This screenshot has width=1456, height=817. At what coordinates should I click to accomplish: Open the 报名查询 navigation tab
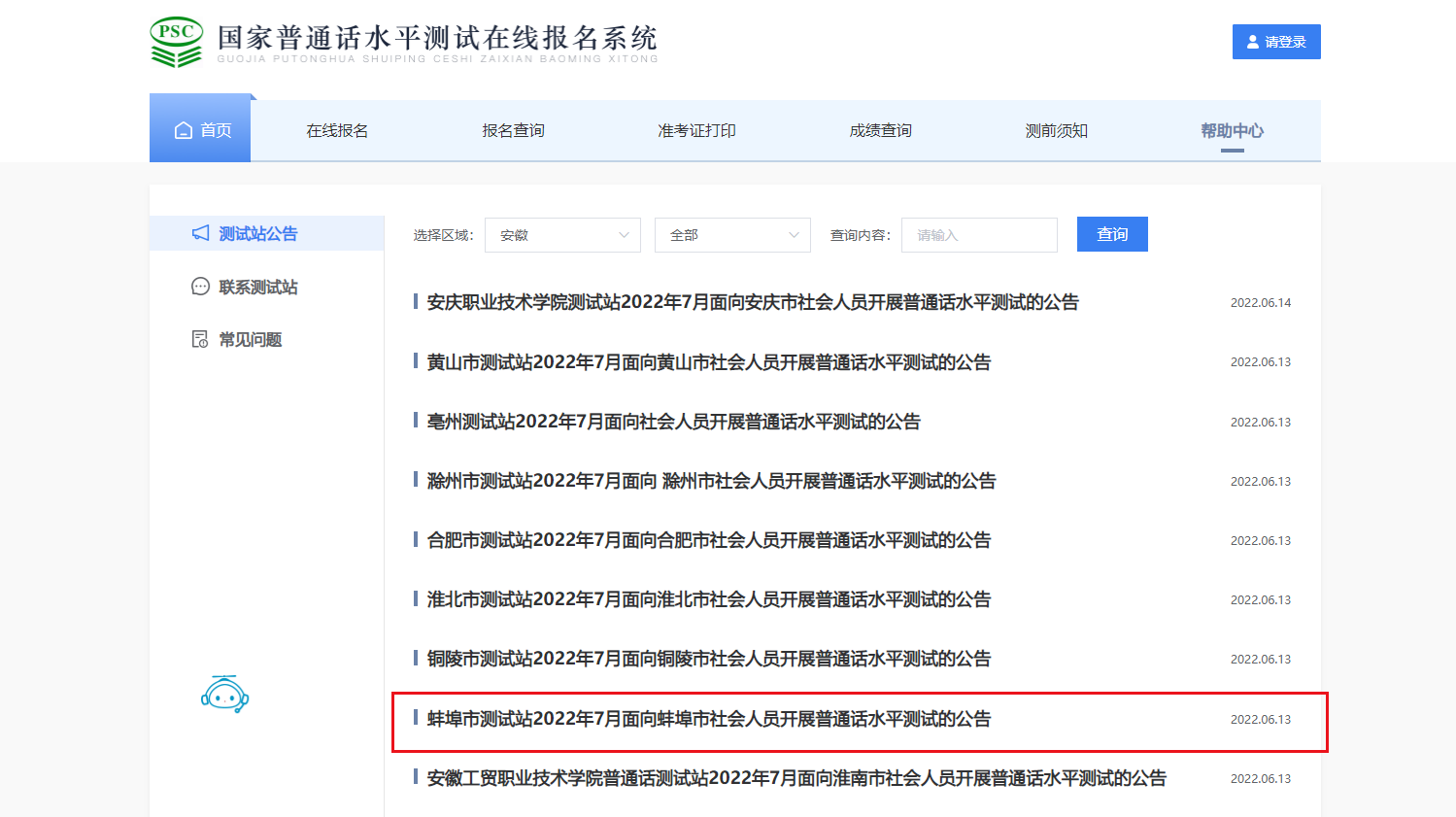coord(513,130)
